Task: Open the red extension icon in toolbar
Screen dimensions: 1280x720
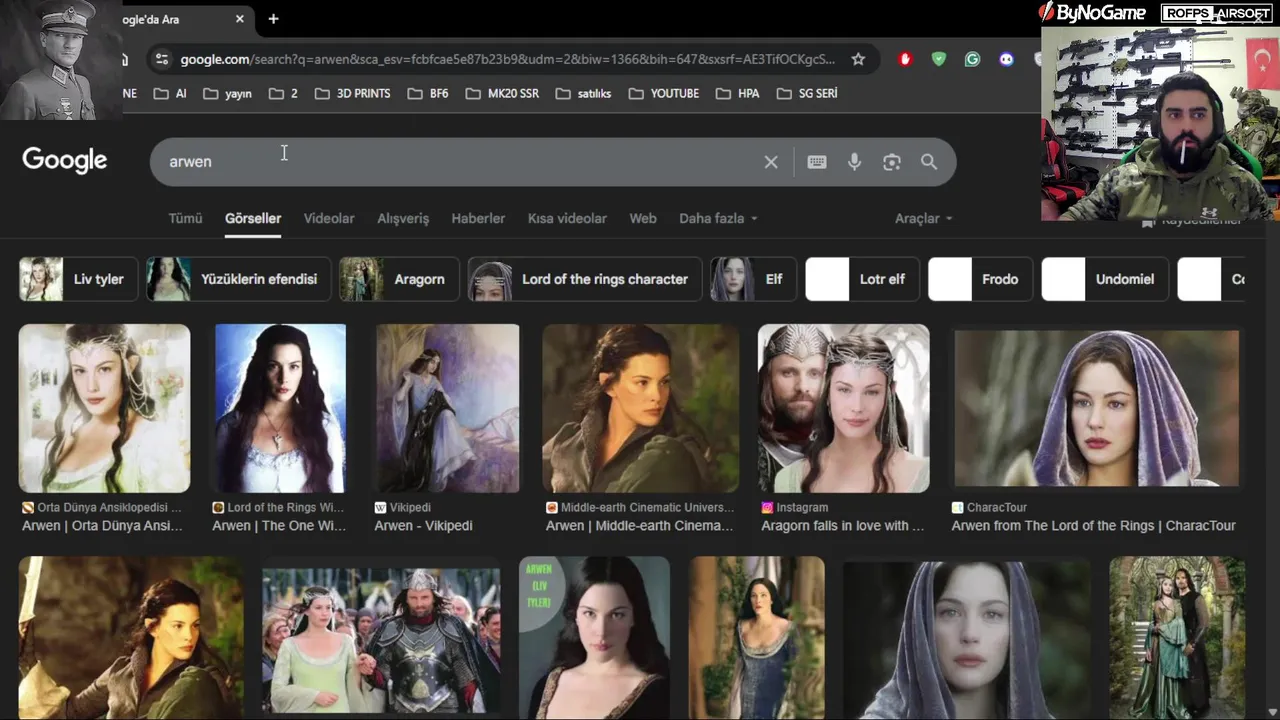Action: (905, 59)
